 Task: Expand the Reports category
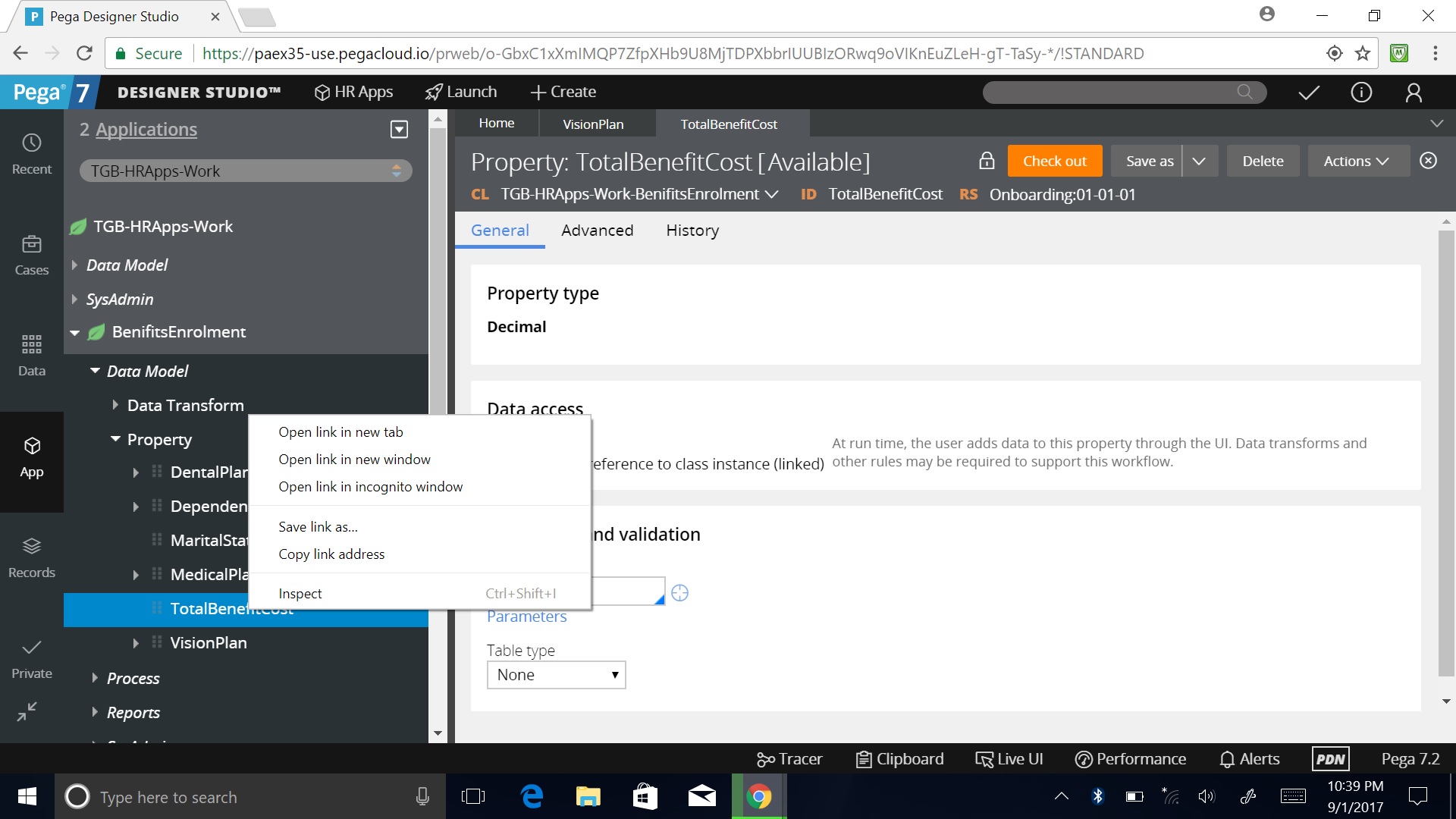tap(95, 712)
